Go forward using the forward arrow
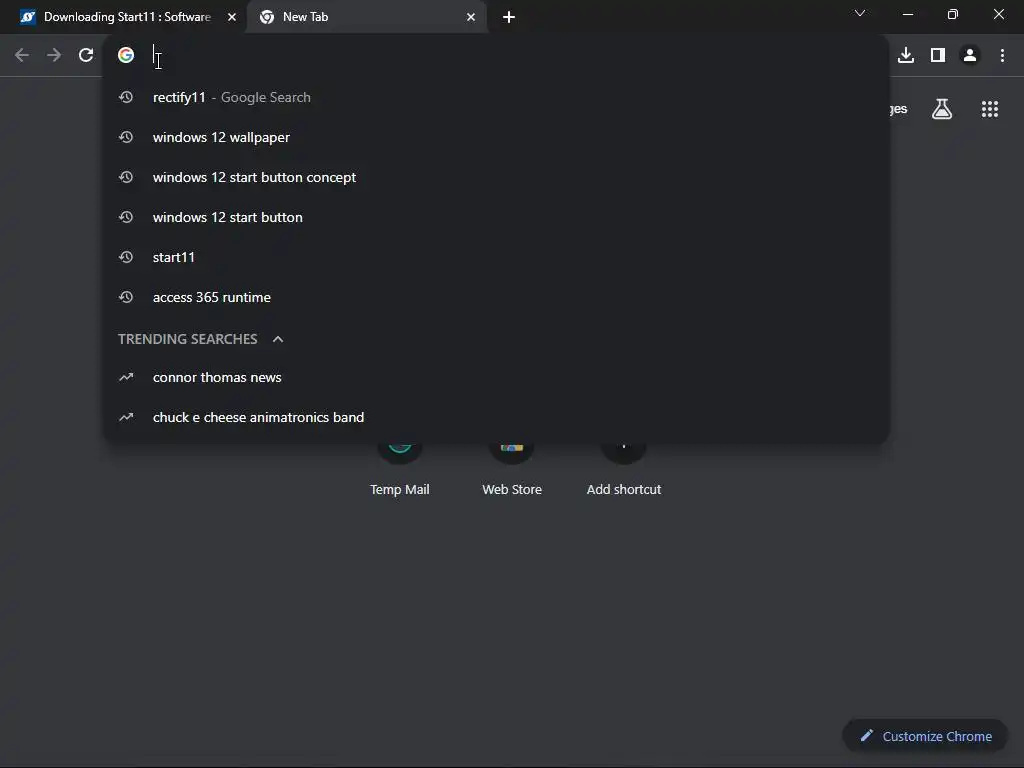Viewport: 1024px width, 768px height. [x=54, y=55]
